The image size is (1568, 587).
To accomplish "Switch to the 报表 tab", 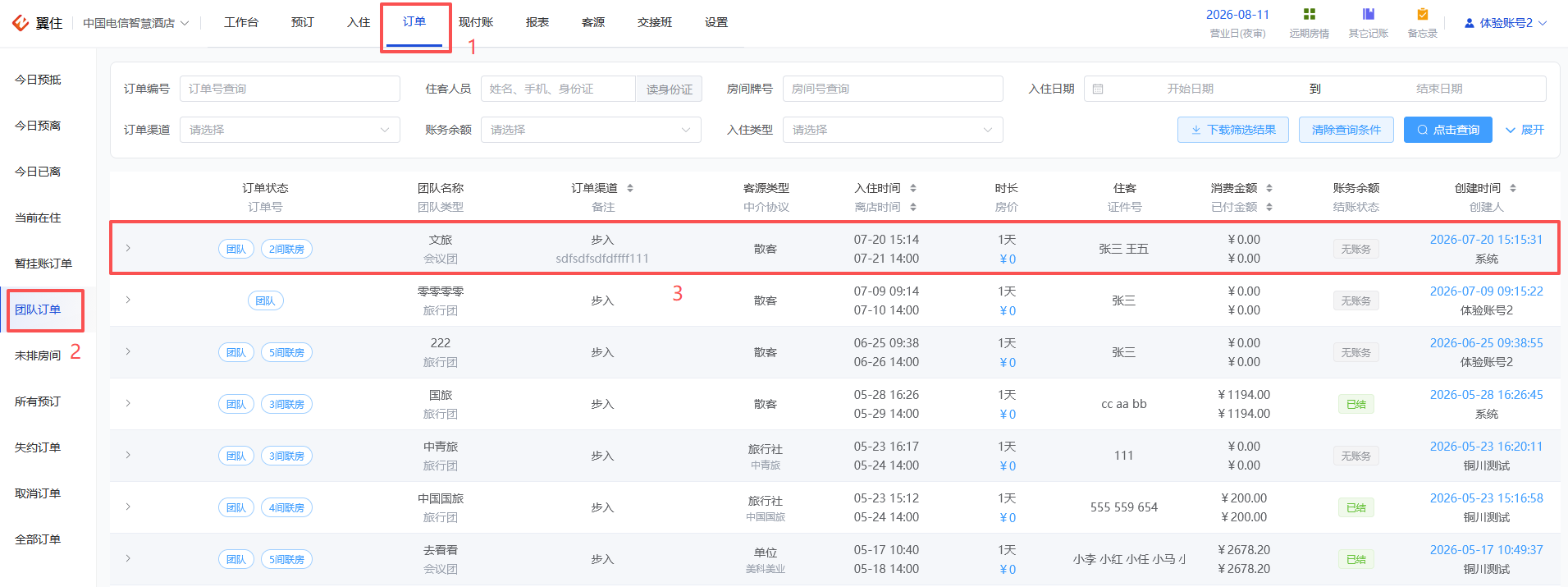I will [537, 22].
